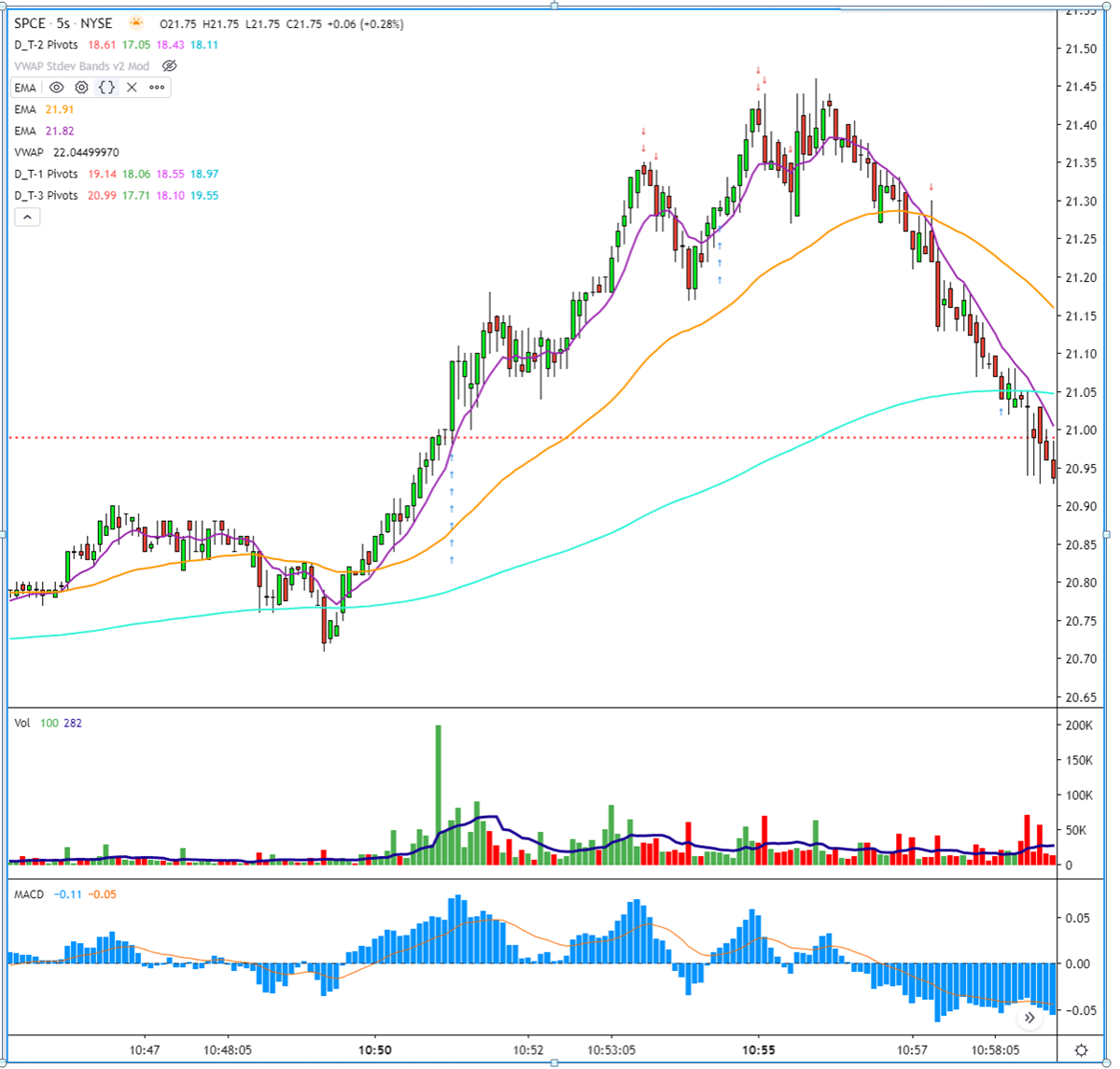Open EMA more options three-dot menu
The height and width of the screenshot is (1069, 1120).
157,88
